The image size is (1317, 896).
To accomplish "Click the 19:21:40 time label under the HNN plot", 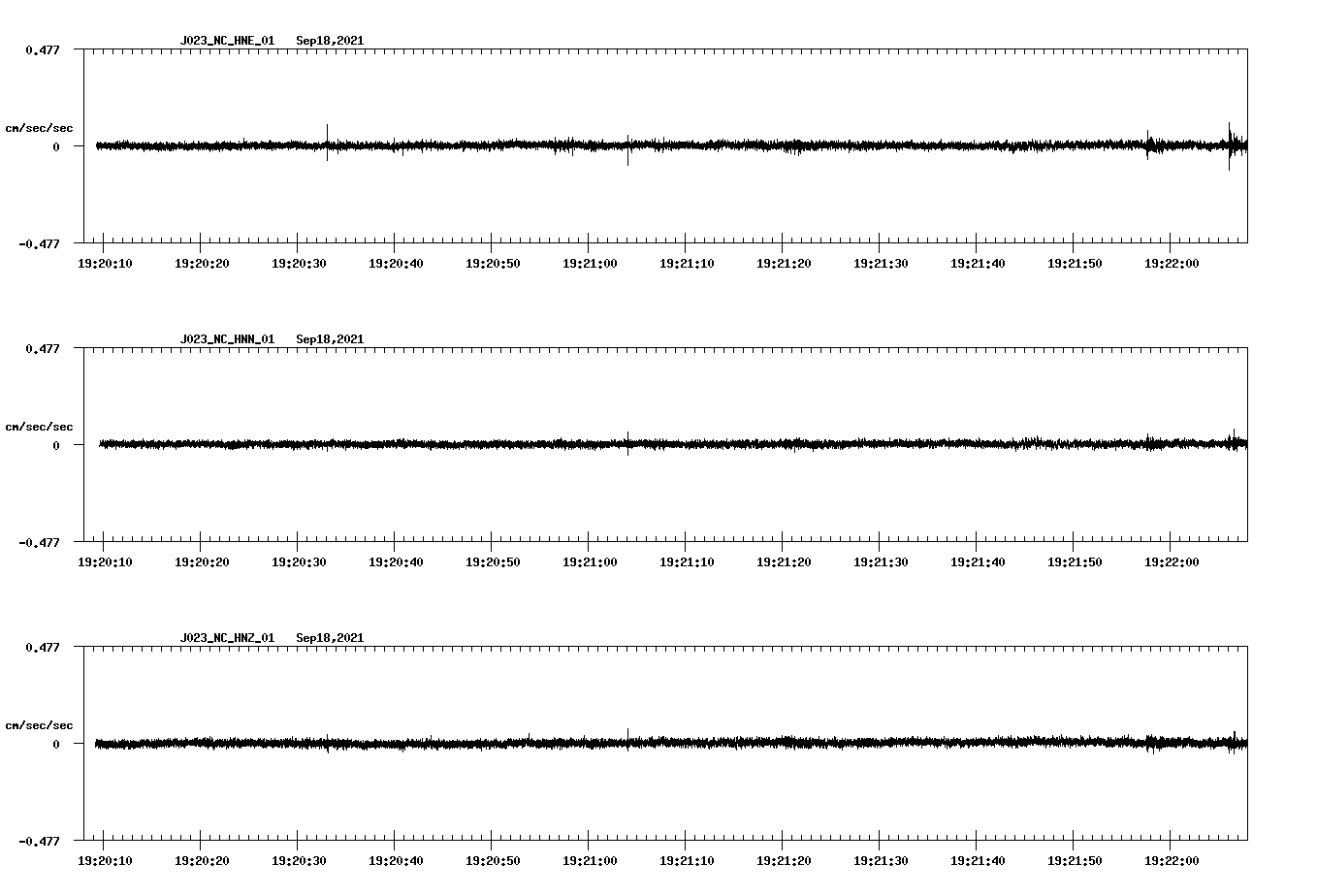I will click(978, 562).
